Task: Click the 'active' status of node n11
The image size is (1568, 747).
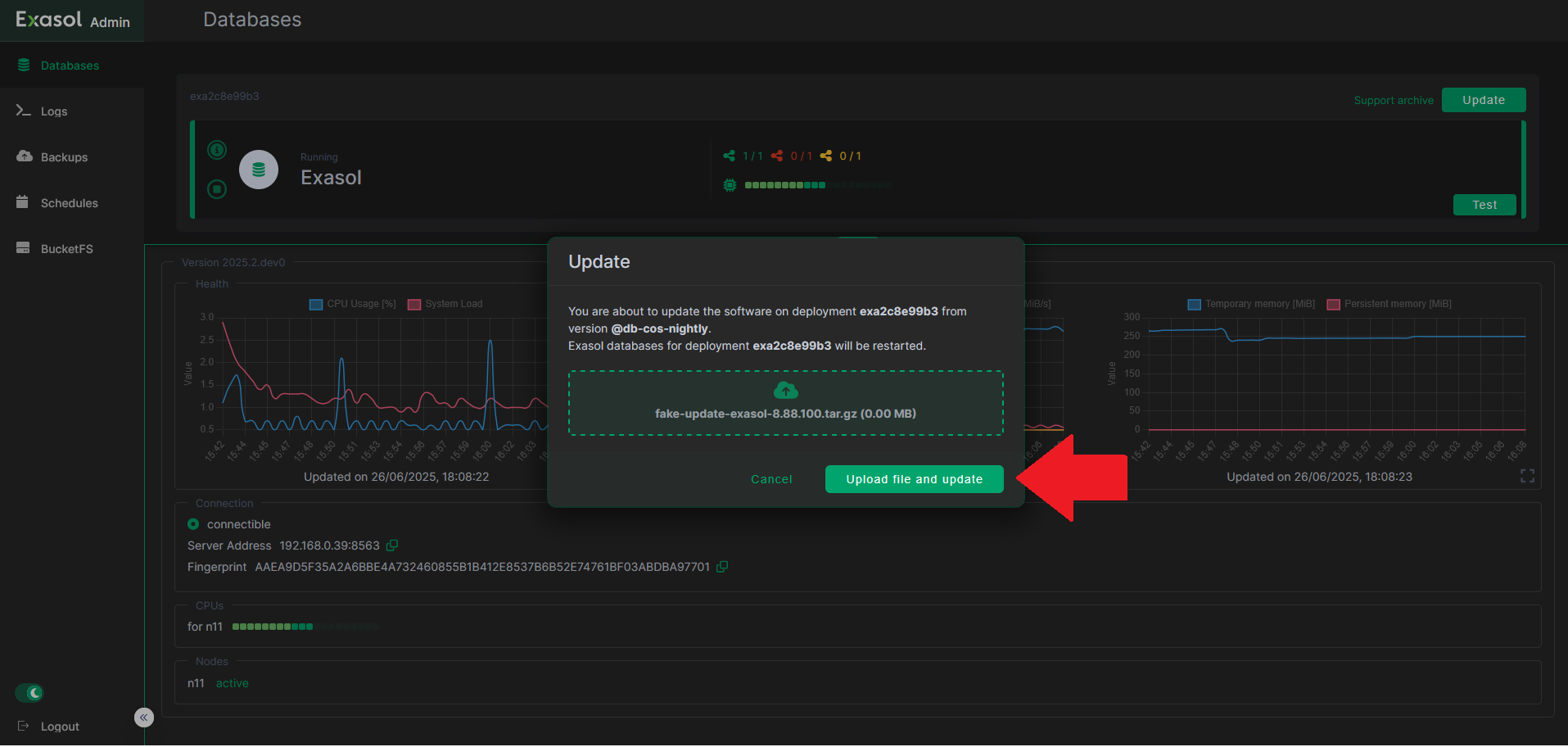Action: (x=233, y=683)
